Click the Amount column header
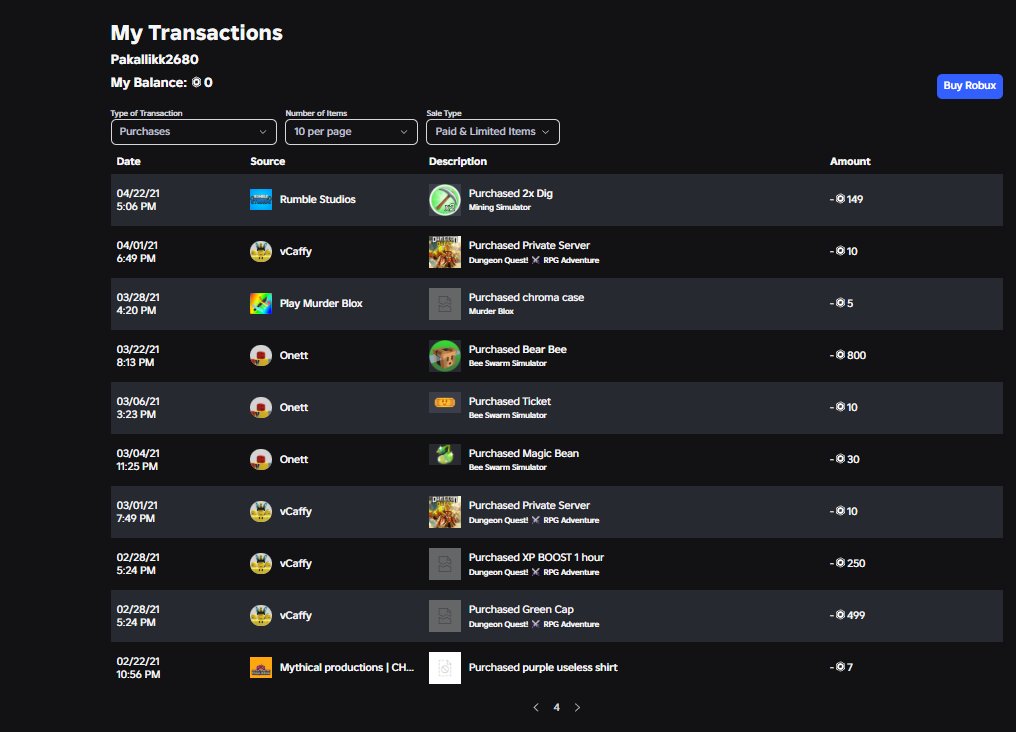The width and height of the screenshot is (1016, 732). pyautogui.click(x=850, y=161)
